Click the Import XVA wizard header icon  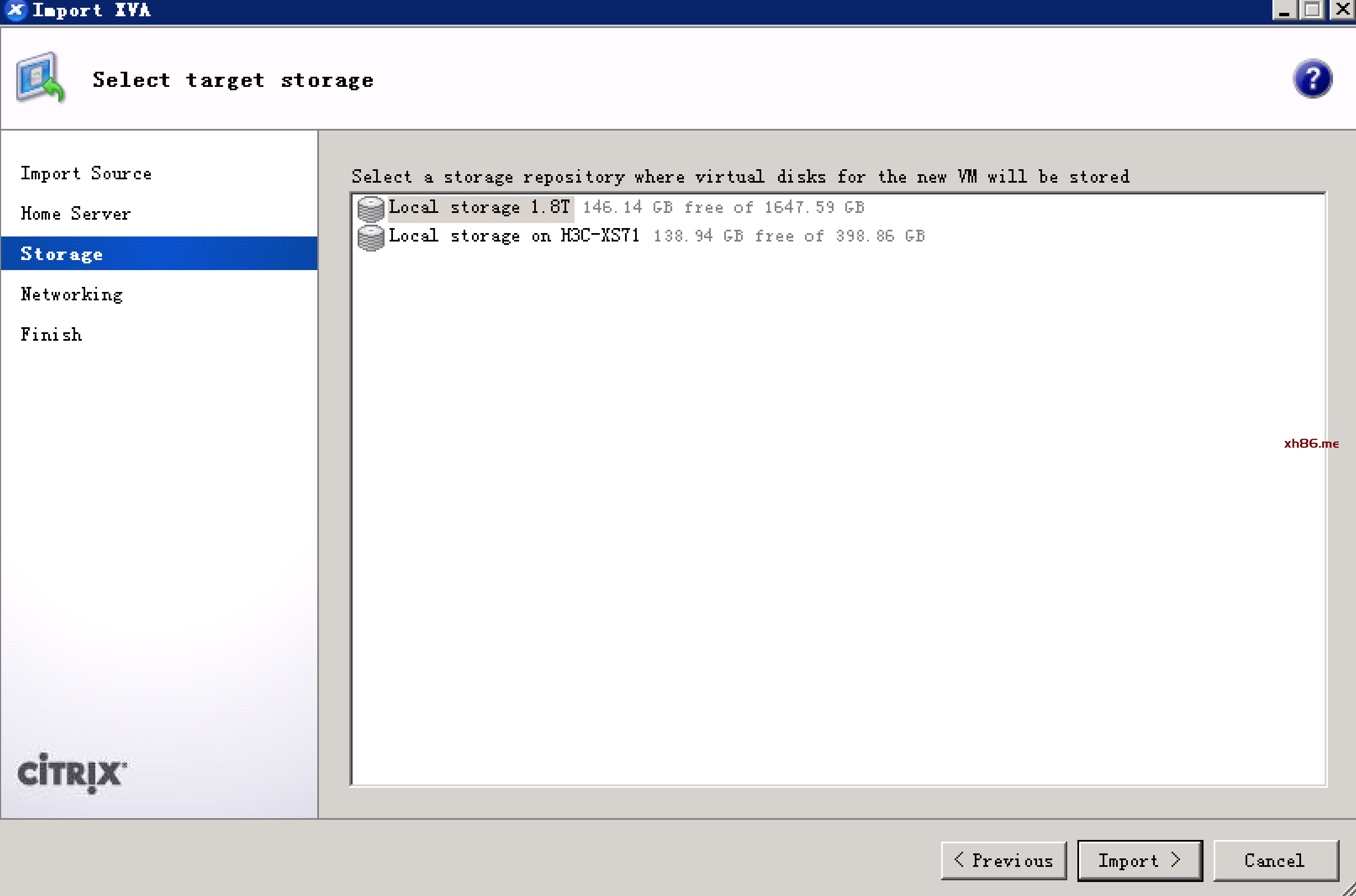click(x=40, y=78)
